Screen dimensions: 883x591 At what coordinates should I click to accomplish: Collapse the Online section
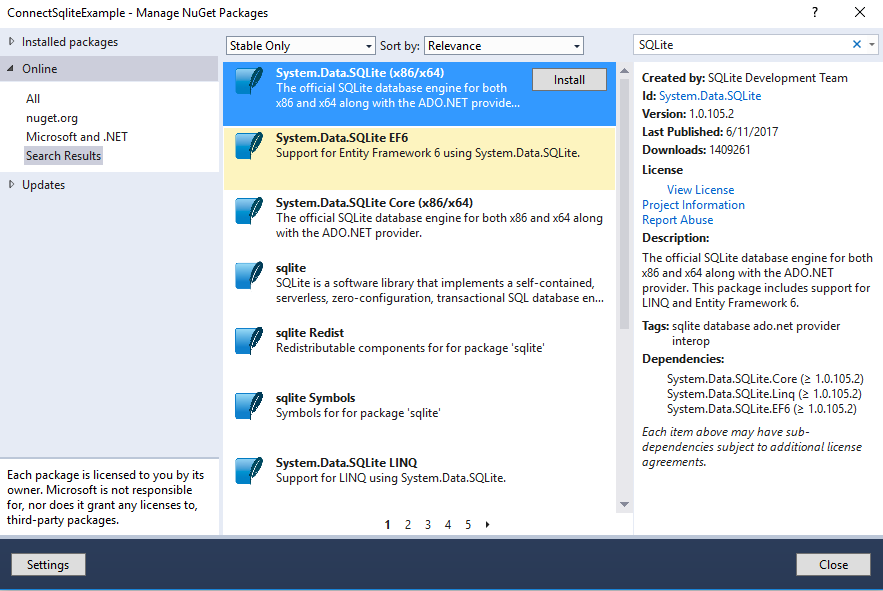pos(11,69)
